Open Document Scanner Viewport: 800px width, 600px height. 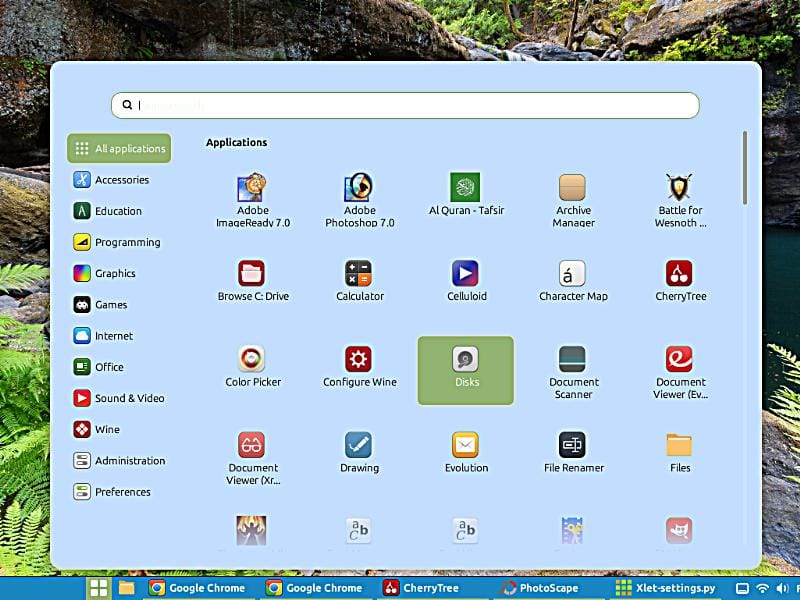(573, 372)
